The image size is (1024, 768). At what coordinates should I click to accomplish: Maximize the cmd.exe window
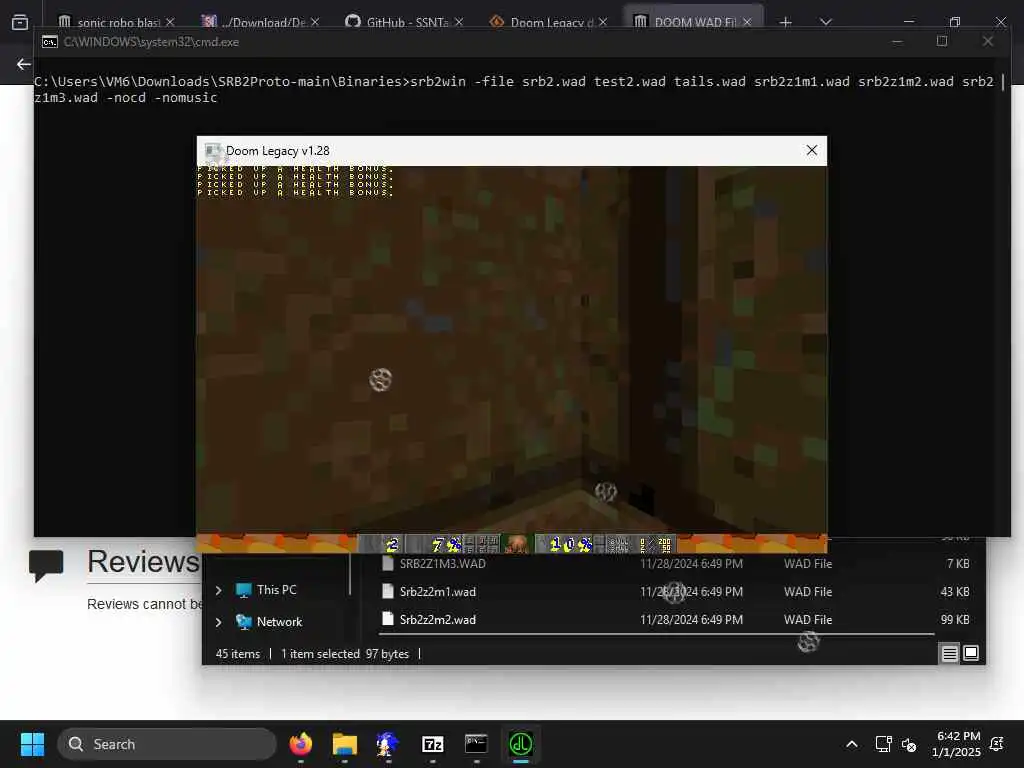[942, 41]
